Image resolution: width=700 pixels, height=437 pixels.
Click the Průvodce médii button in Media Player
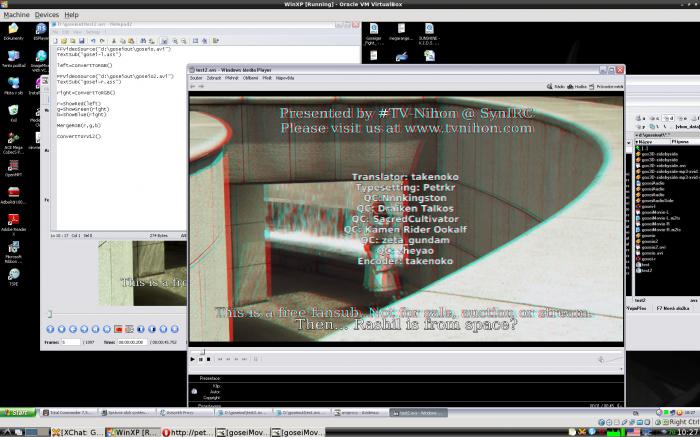(606, 87)
